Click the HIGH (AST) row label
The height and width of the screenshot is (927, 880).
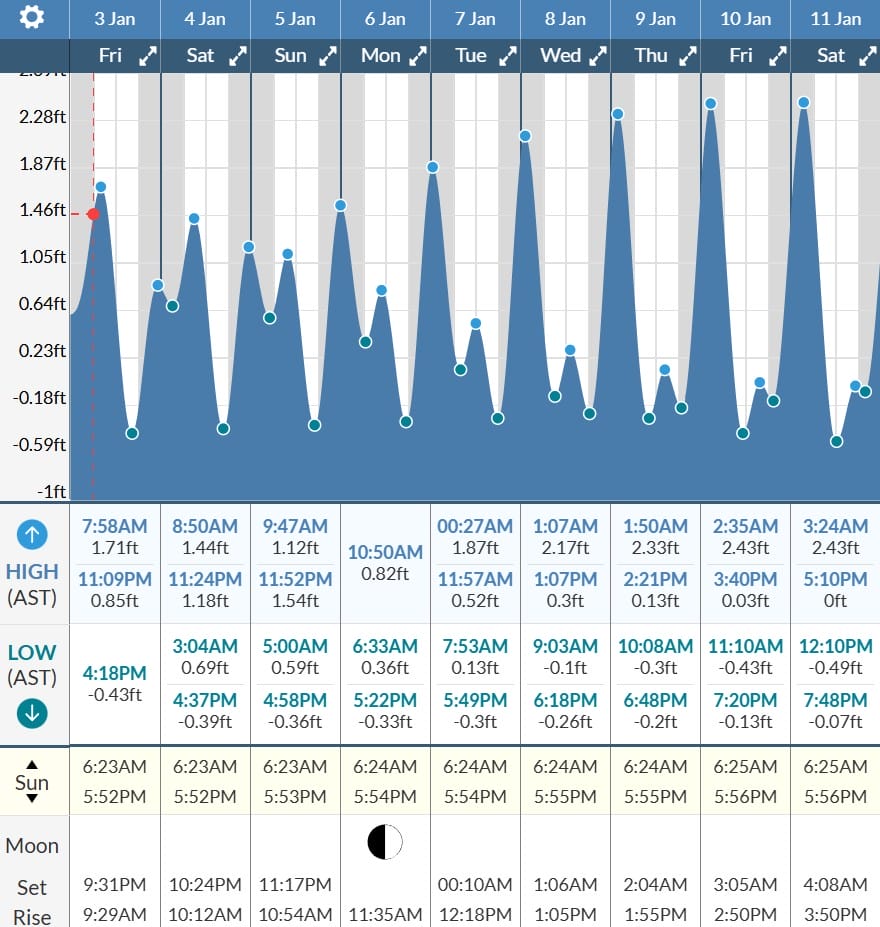coord(32,584)
